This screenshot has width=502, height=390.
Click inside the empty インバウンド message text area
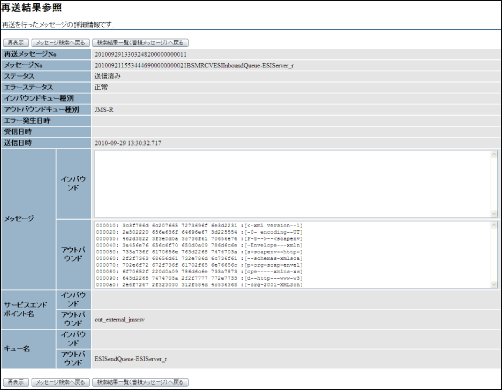pyautogui.click(x=292, y=184)
